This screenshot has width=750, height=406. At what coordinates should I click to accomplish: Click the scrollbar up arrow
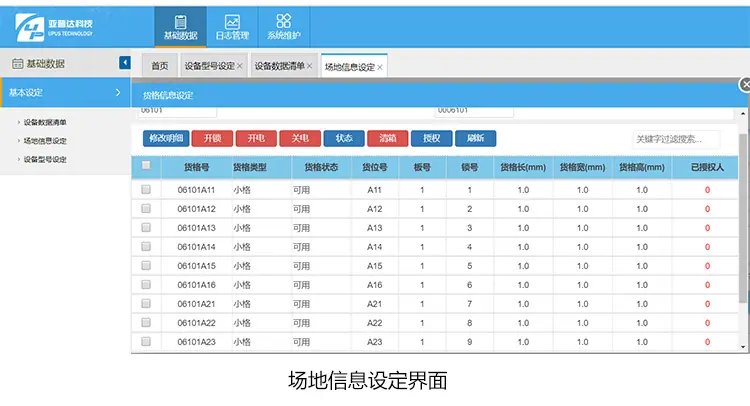point(743,113)
